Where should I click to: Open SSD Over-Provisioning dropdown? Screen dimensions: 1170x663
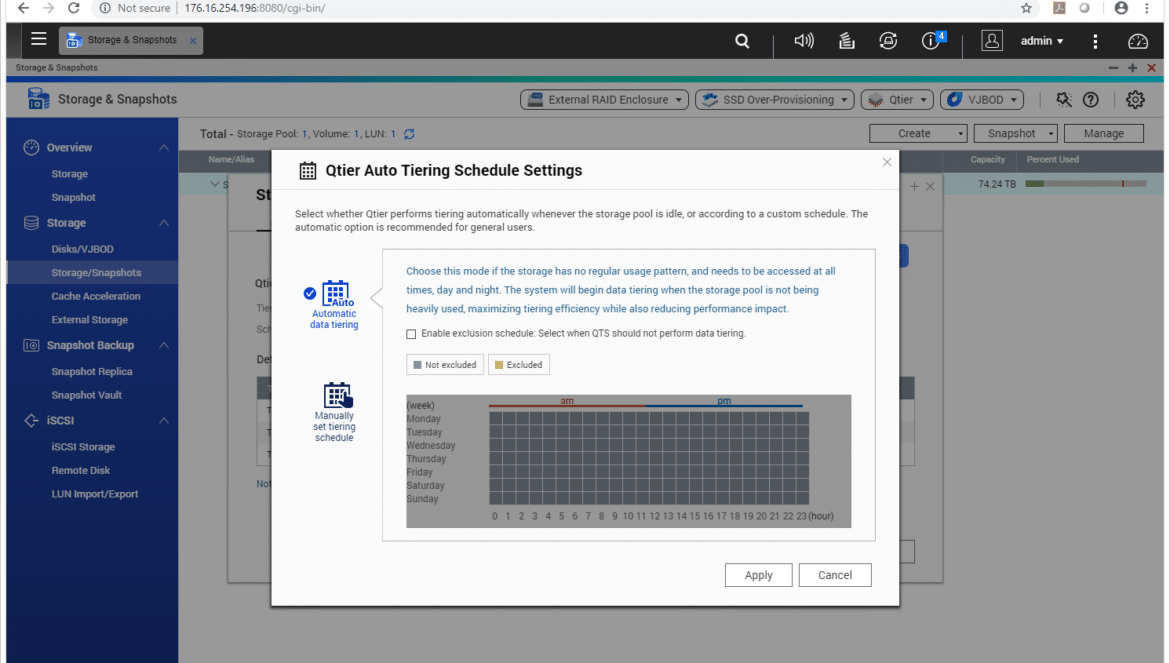[x=775, y=99]
